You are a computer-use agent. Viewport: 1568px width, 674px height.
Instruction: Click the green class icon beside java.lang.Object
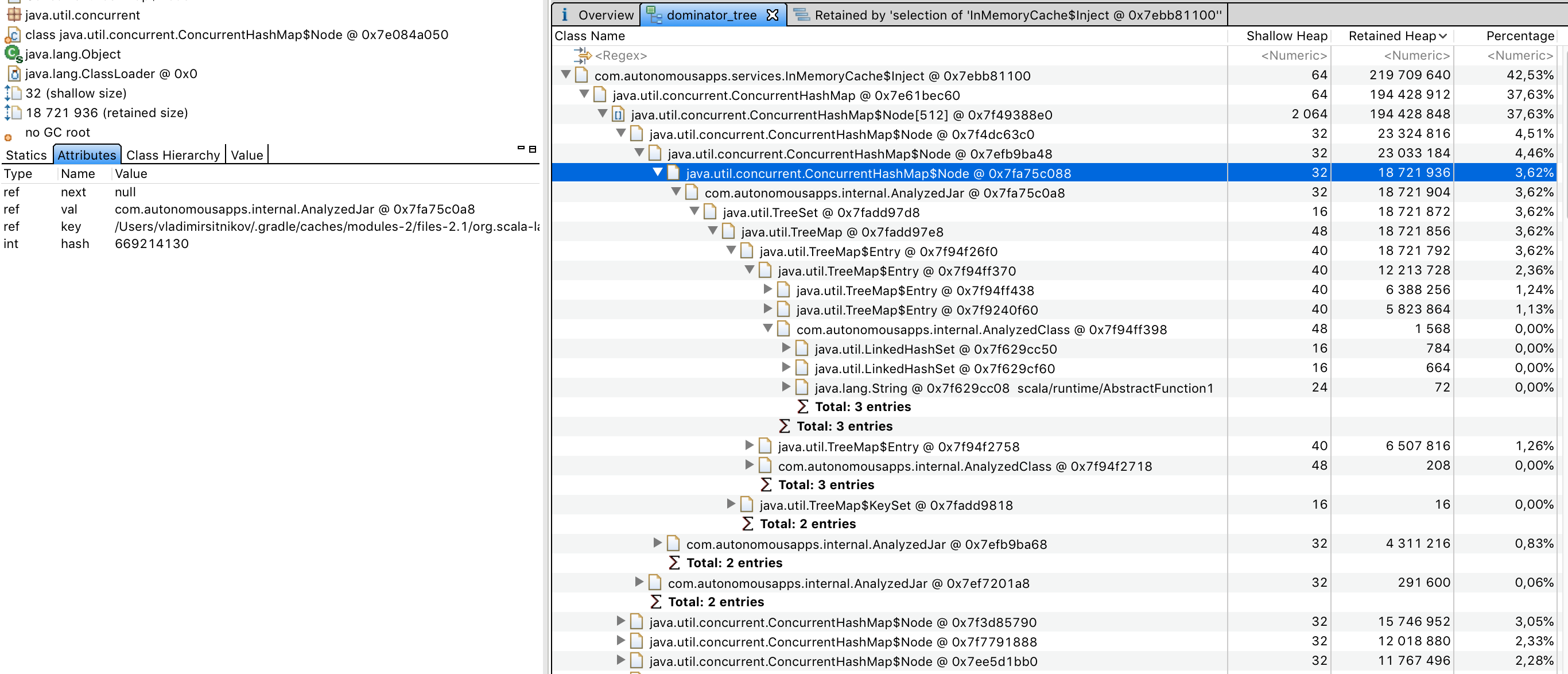point(12,53)
